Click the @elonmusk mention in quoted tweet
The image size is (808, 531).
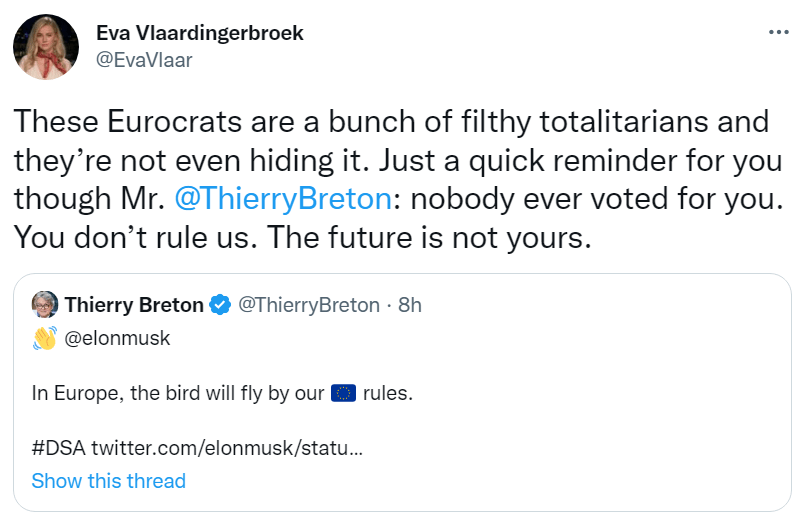click(x=117, y=339)
